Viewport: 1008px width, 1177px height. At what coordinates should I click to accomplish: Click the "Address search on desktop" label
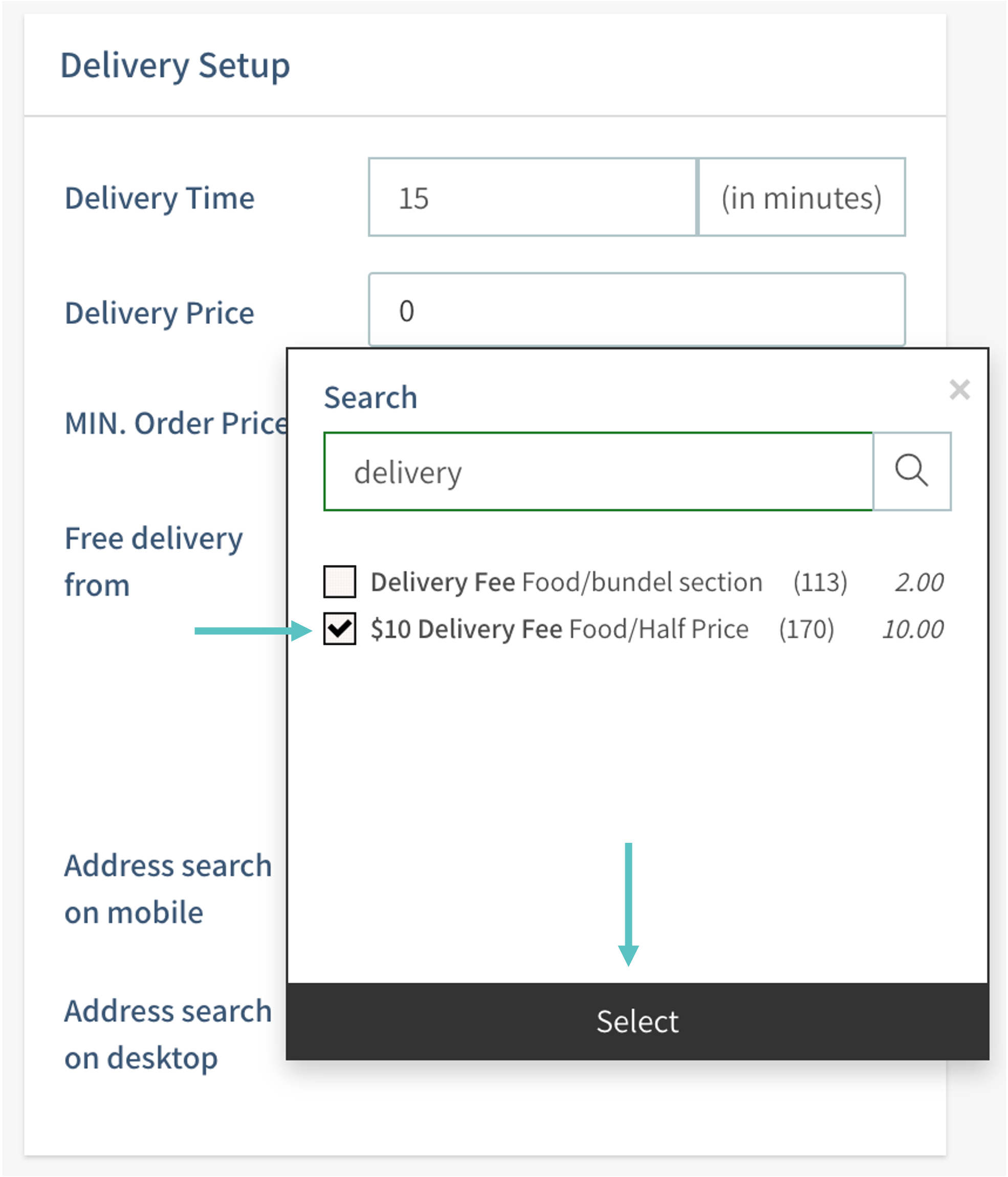(167, 1034)
